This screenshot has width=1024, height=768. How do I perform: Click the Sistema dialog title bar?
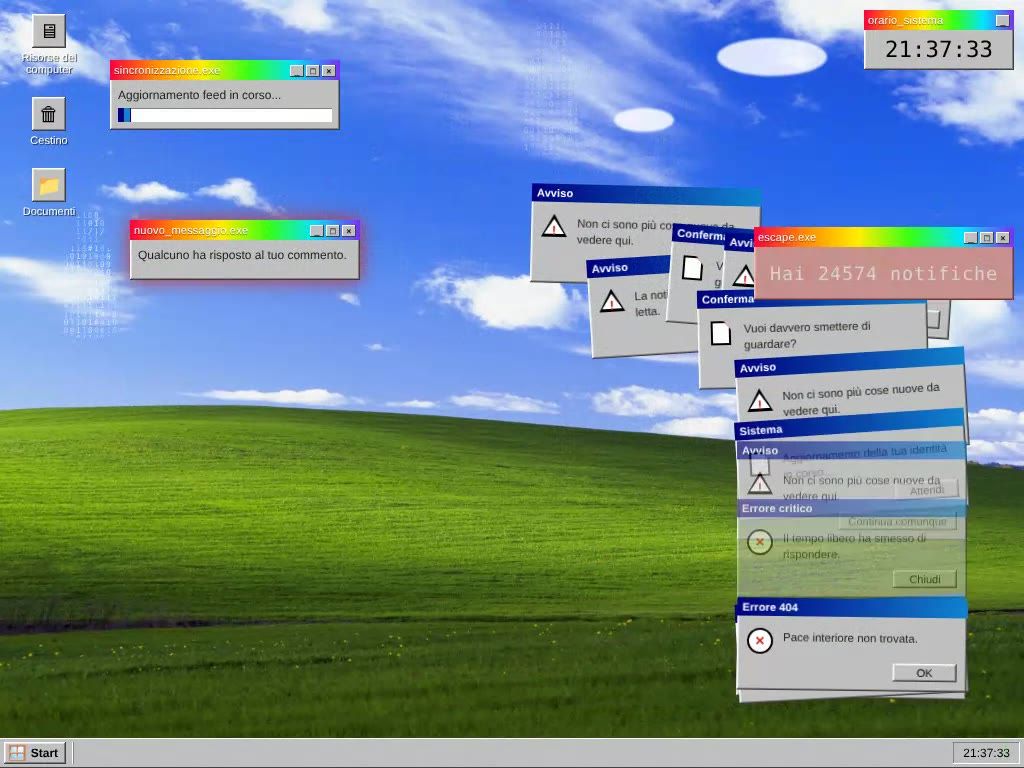click(849, 425)
